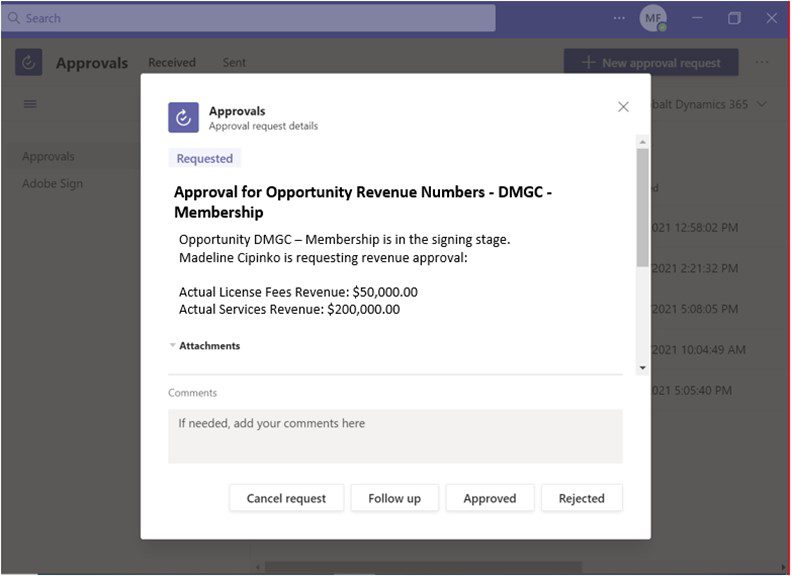
Task: Click into the comments text box
Action: coord(395,436)
